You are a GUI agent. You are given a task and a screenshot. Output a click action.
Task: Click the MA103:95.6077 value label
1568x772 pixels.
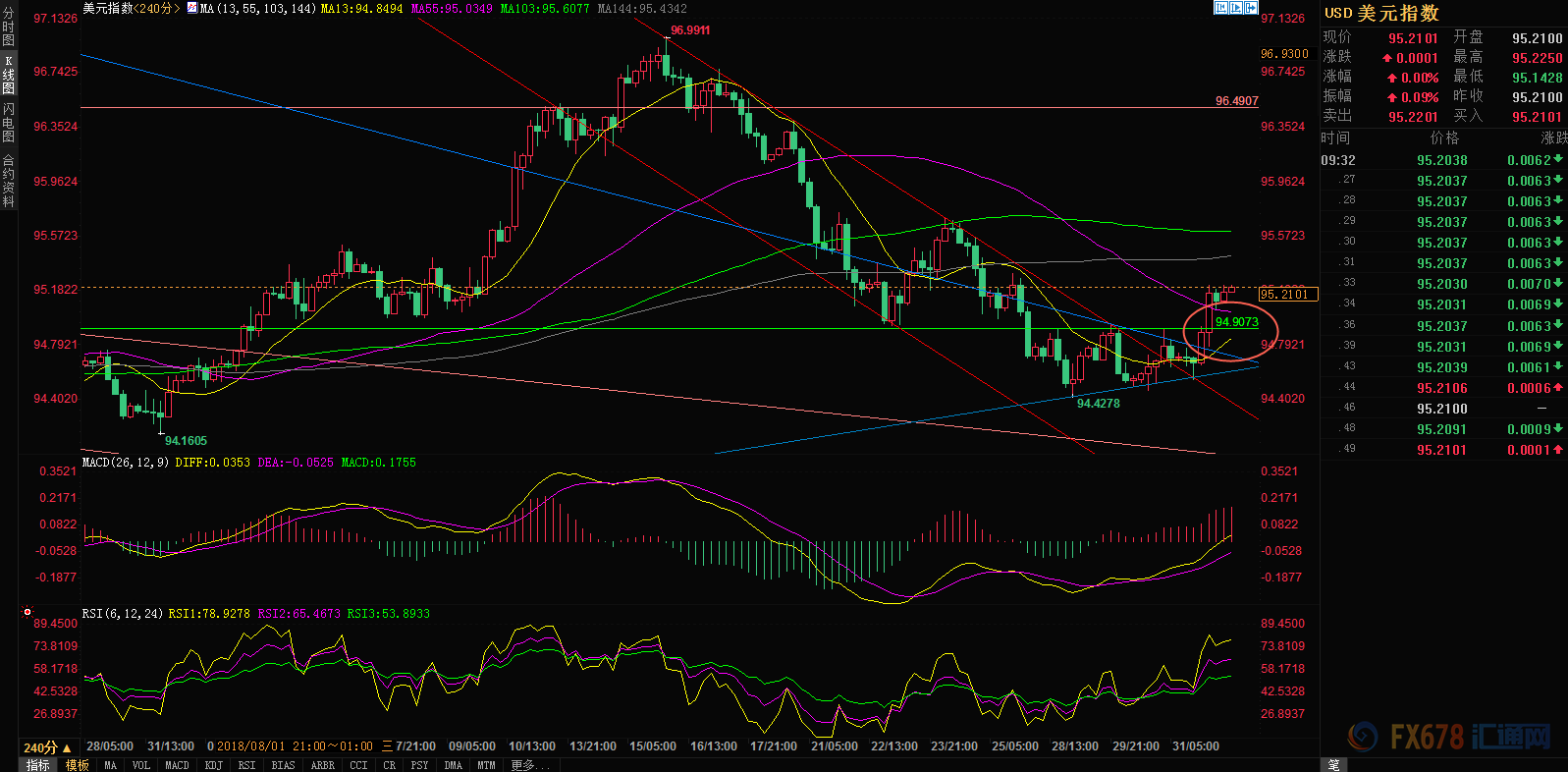pos(545,8)
